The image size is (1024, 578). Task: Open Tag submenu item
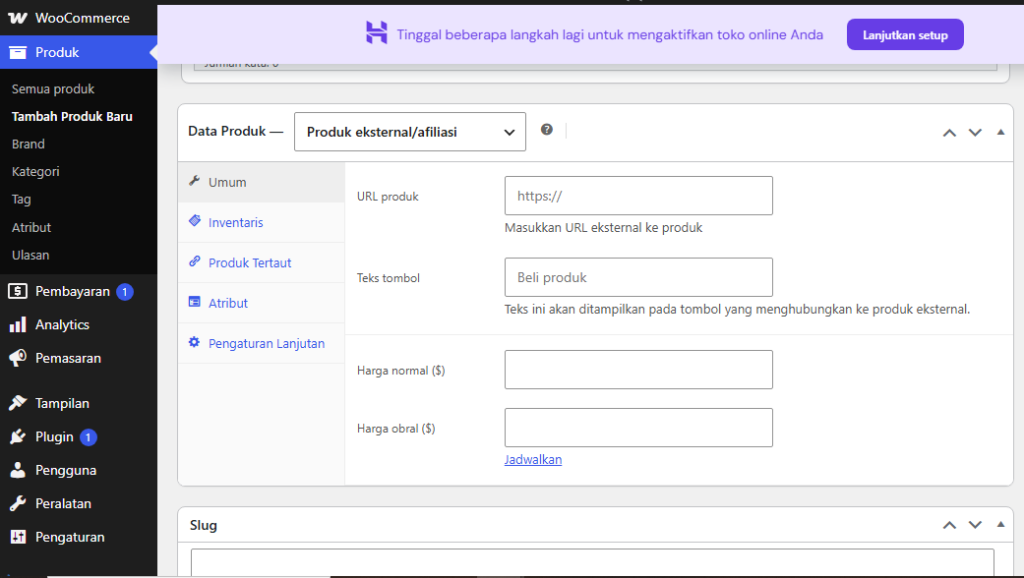pyautogui.click(x=21, y=199)
